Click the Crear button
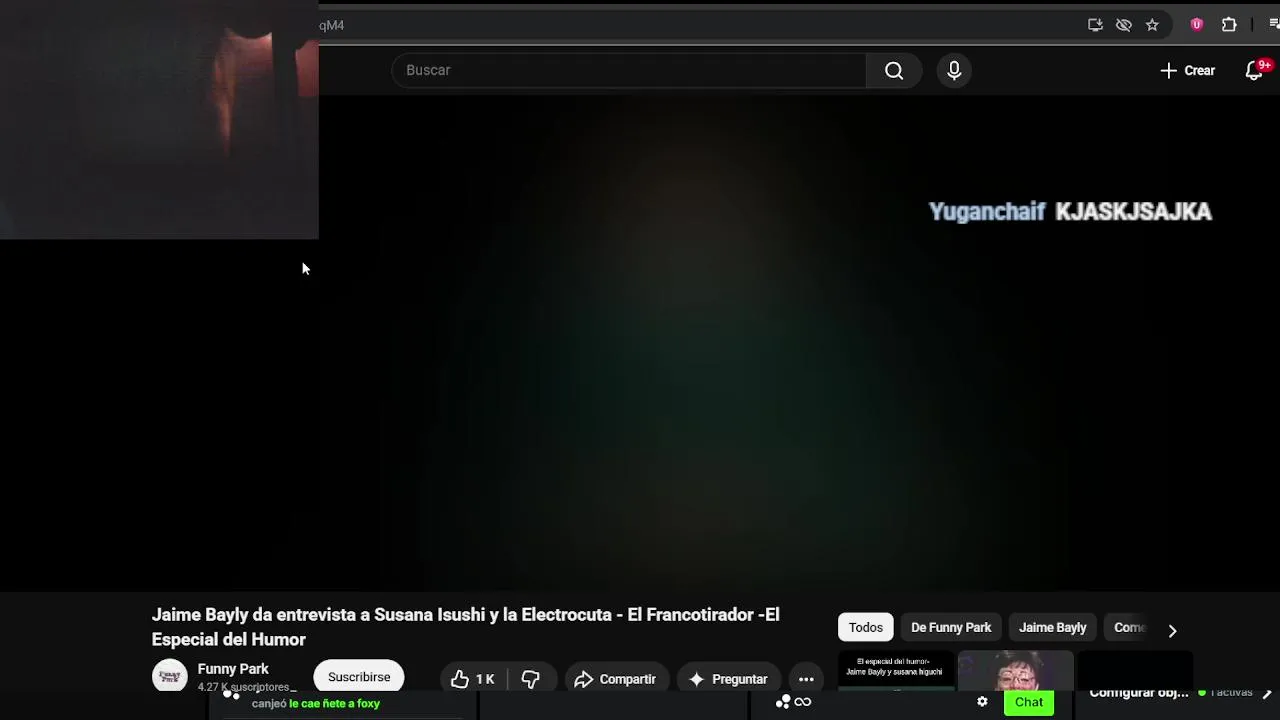 [x=1188, y=70]
